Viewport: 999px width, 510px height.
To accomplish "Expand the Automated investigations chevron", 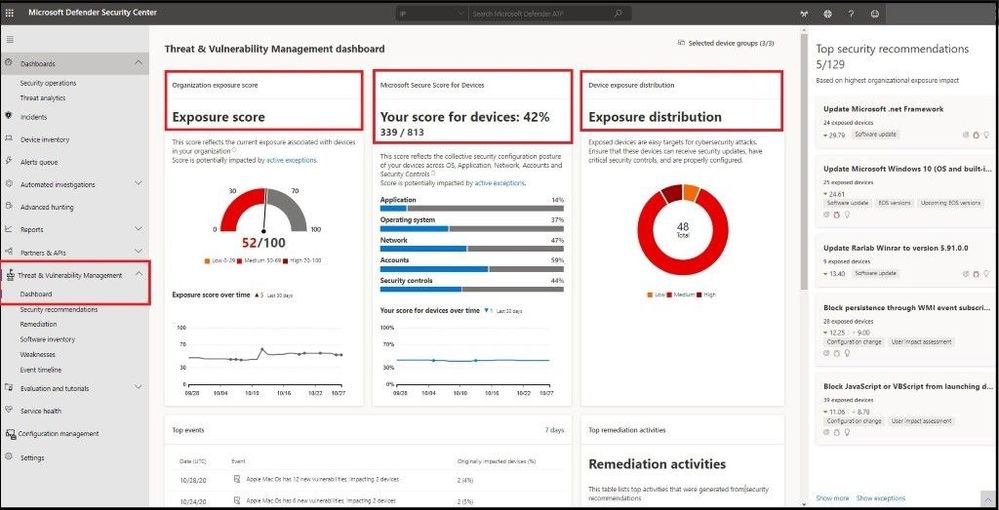I will pos(138,184).
